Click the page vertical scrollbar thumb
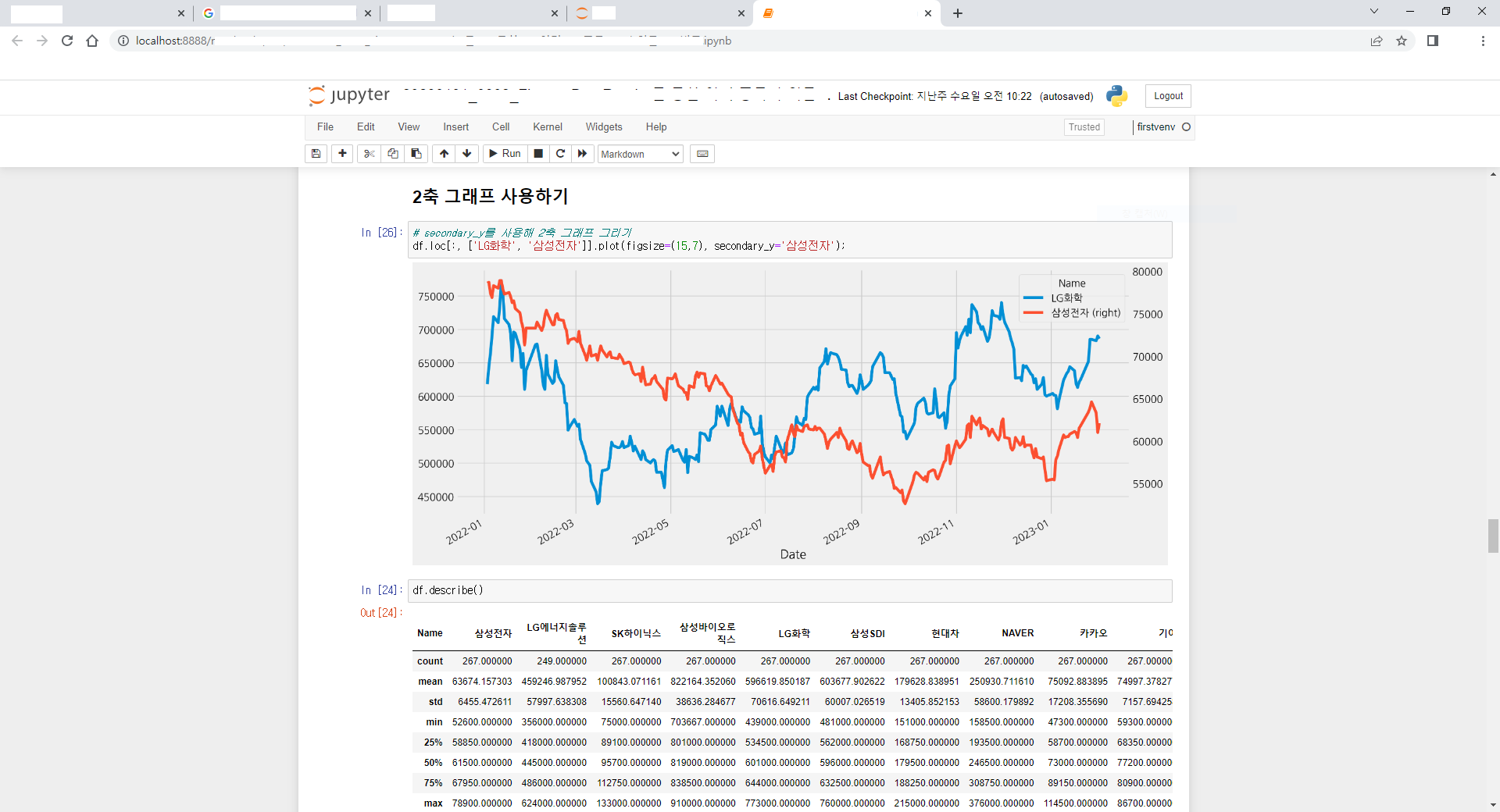The image size is (1500, 812). click(x=1493, y=536)
